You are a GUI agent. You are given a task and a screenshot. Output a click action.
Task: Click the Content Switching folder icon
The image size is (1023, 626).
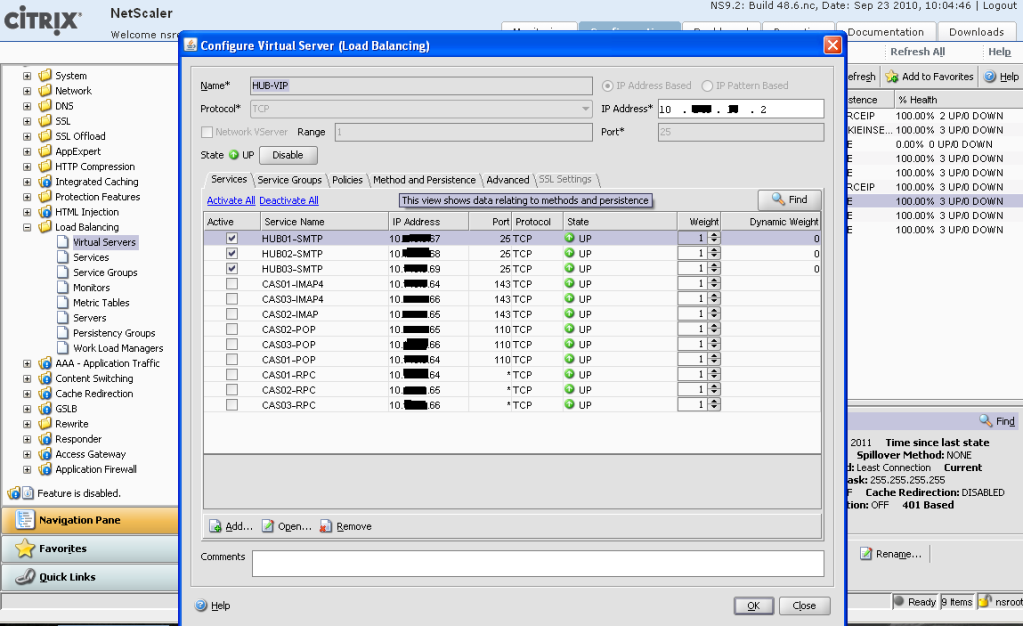(x=45, y=378)
